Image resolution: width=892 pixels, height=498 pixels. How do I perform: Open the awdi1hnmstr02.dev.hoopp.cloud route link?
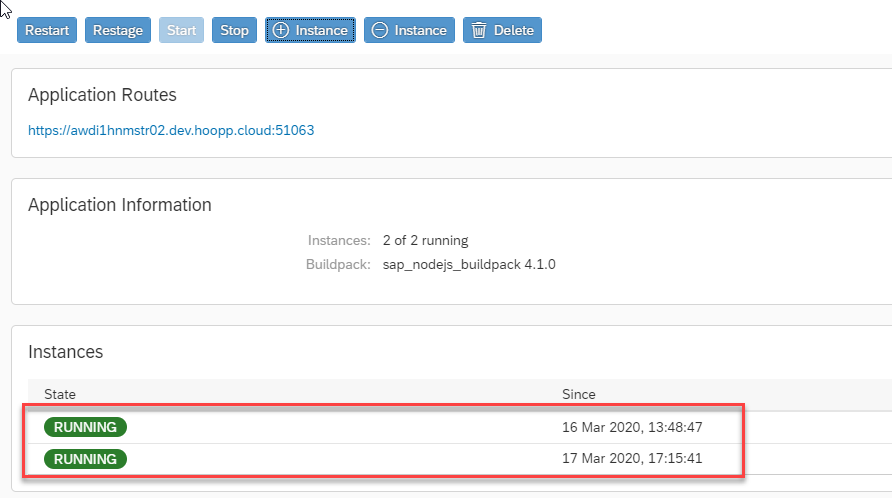coord(171,130)
